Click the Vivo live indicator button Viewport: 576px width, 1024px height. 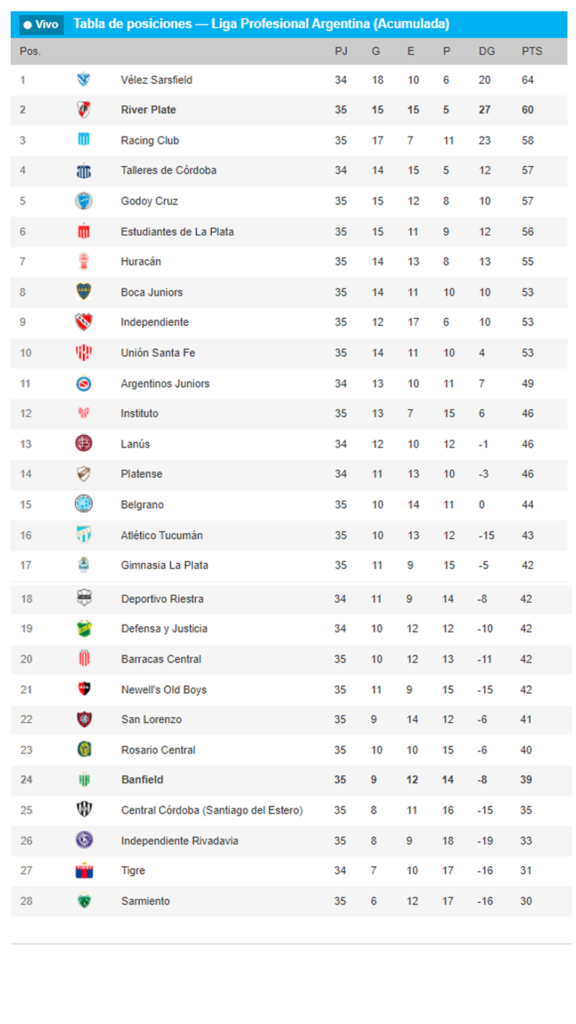[41, 24]
